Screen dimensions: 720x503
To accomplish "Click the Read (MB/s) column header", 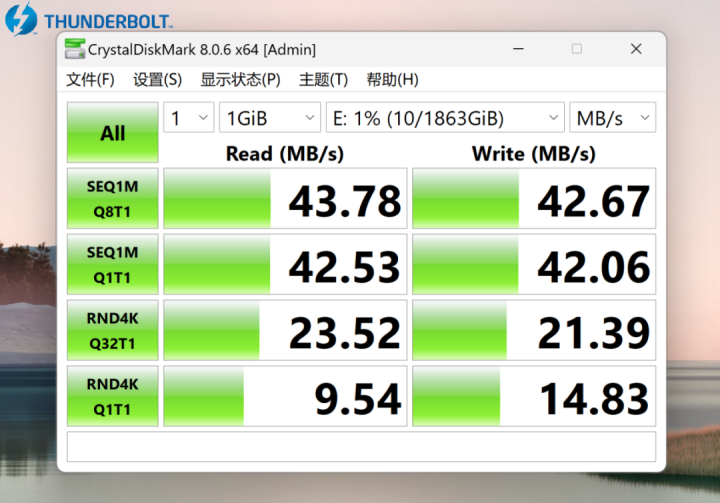I will 285,153.
